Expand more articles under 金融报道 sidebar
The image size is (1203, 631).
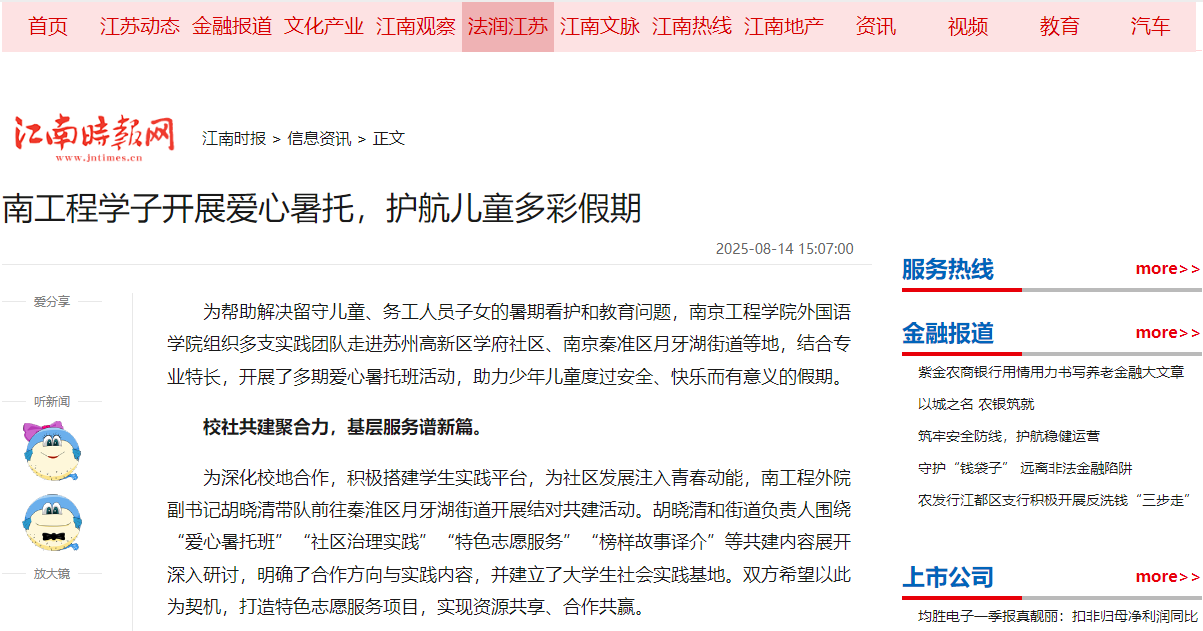[x=1166, y=332]
